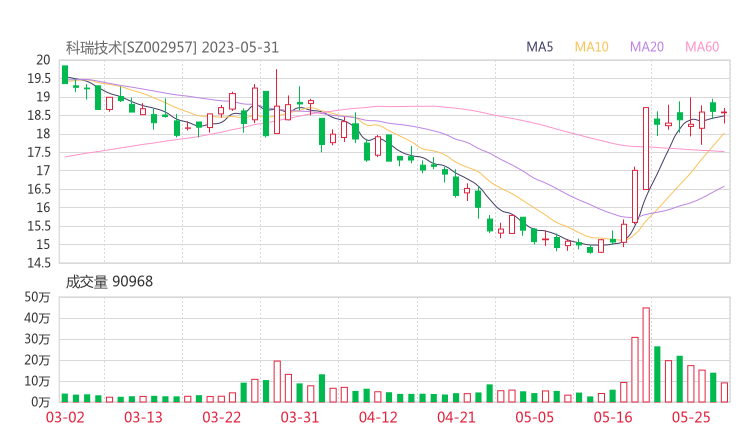The width and height of the screenshot is (740, 440).
Task: Click the 40万 volume axis label
Action: tap(37, 318)
